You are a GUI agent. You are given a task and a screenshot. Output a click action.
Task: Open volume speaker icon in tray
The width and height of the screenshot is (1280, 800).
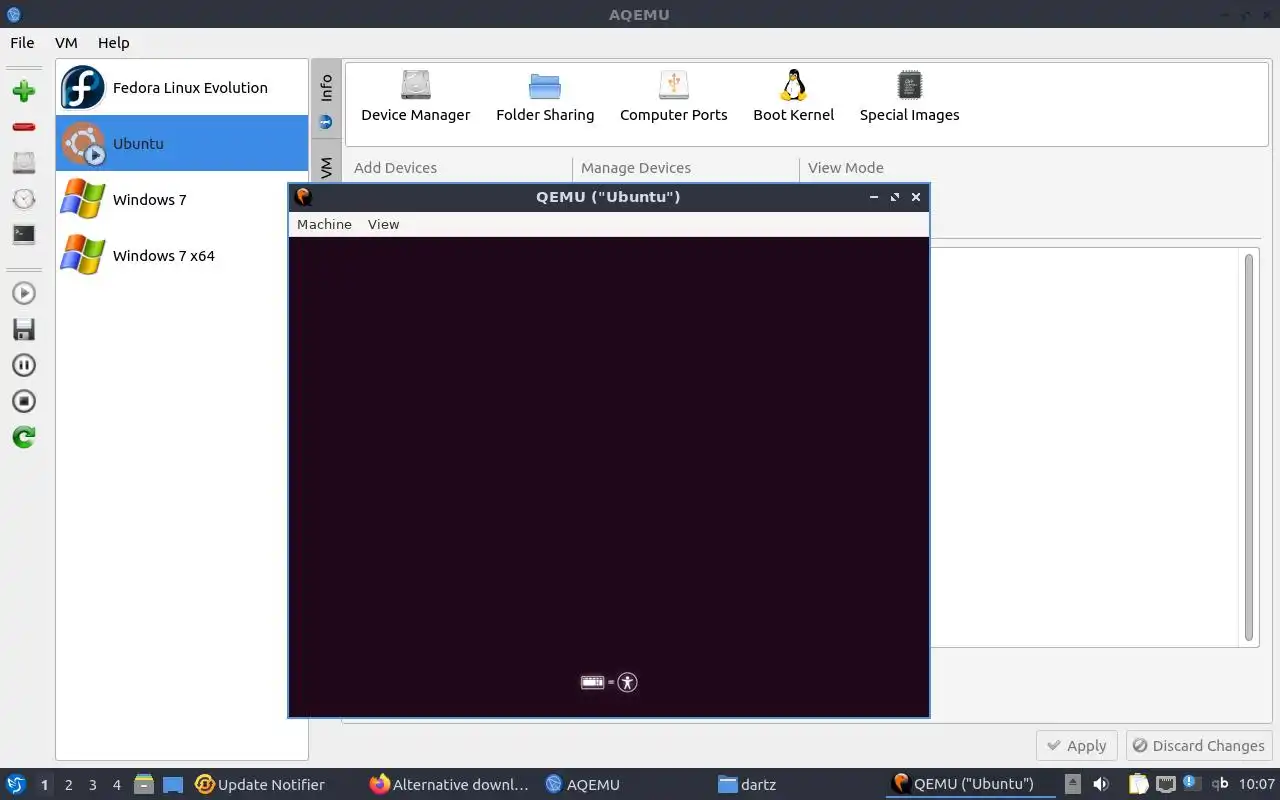click(x=1101, y=785)
